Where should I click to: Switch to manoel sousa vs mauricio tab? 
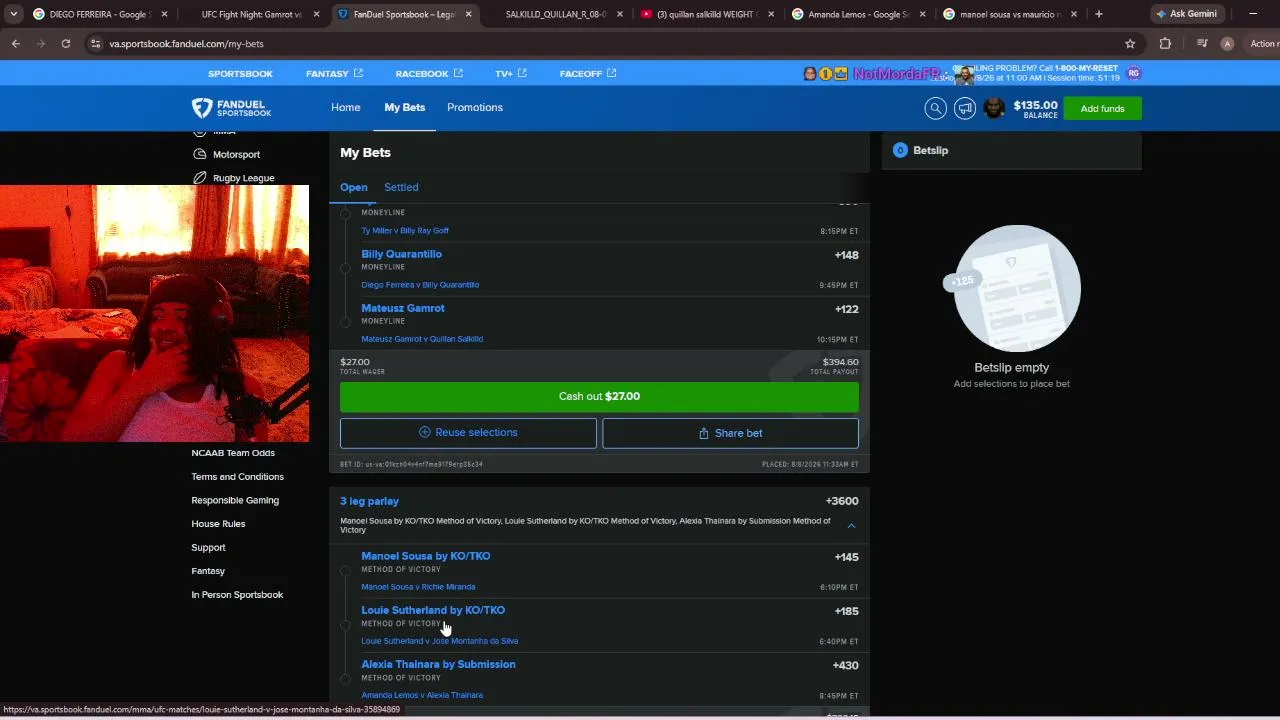tap(1010, 14)
